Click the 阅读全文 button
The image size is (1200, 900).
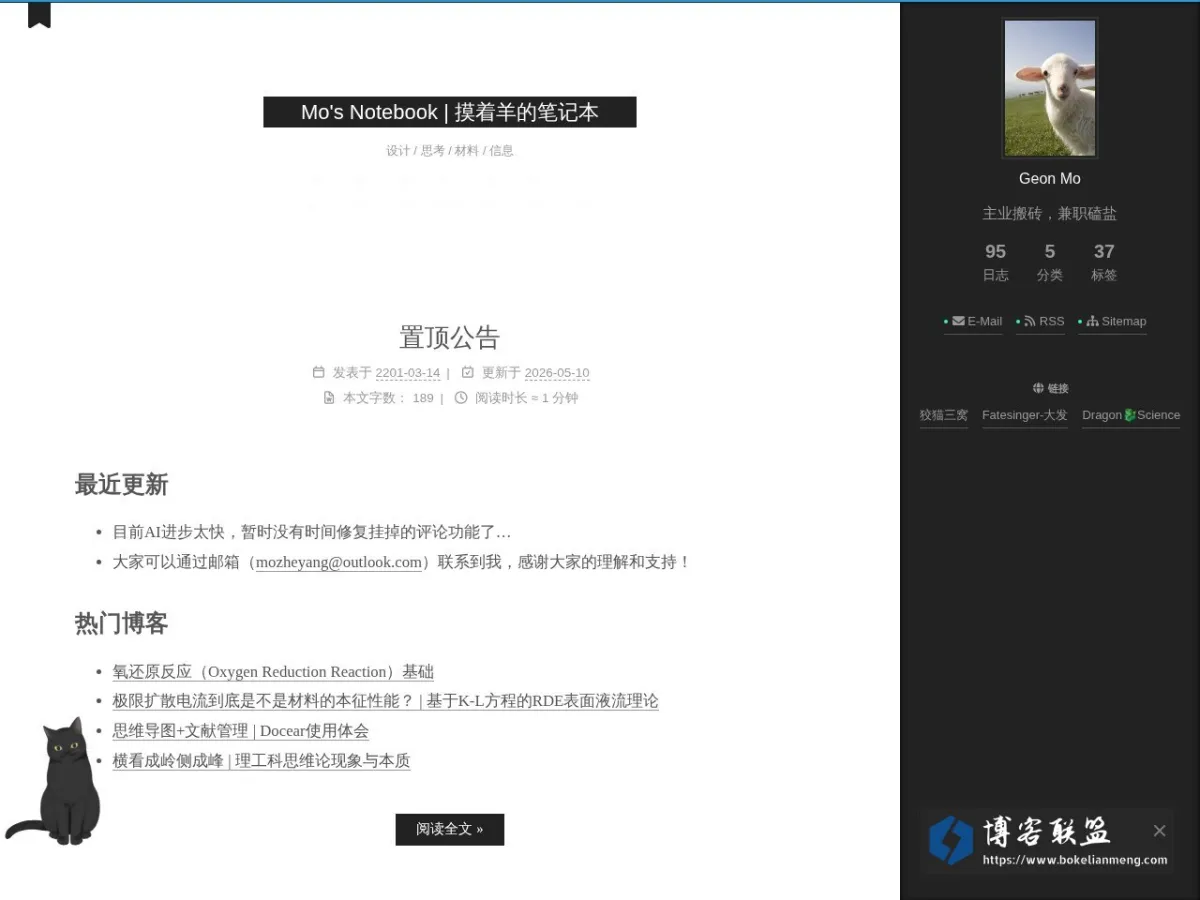coord(450,829)
